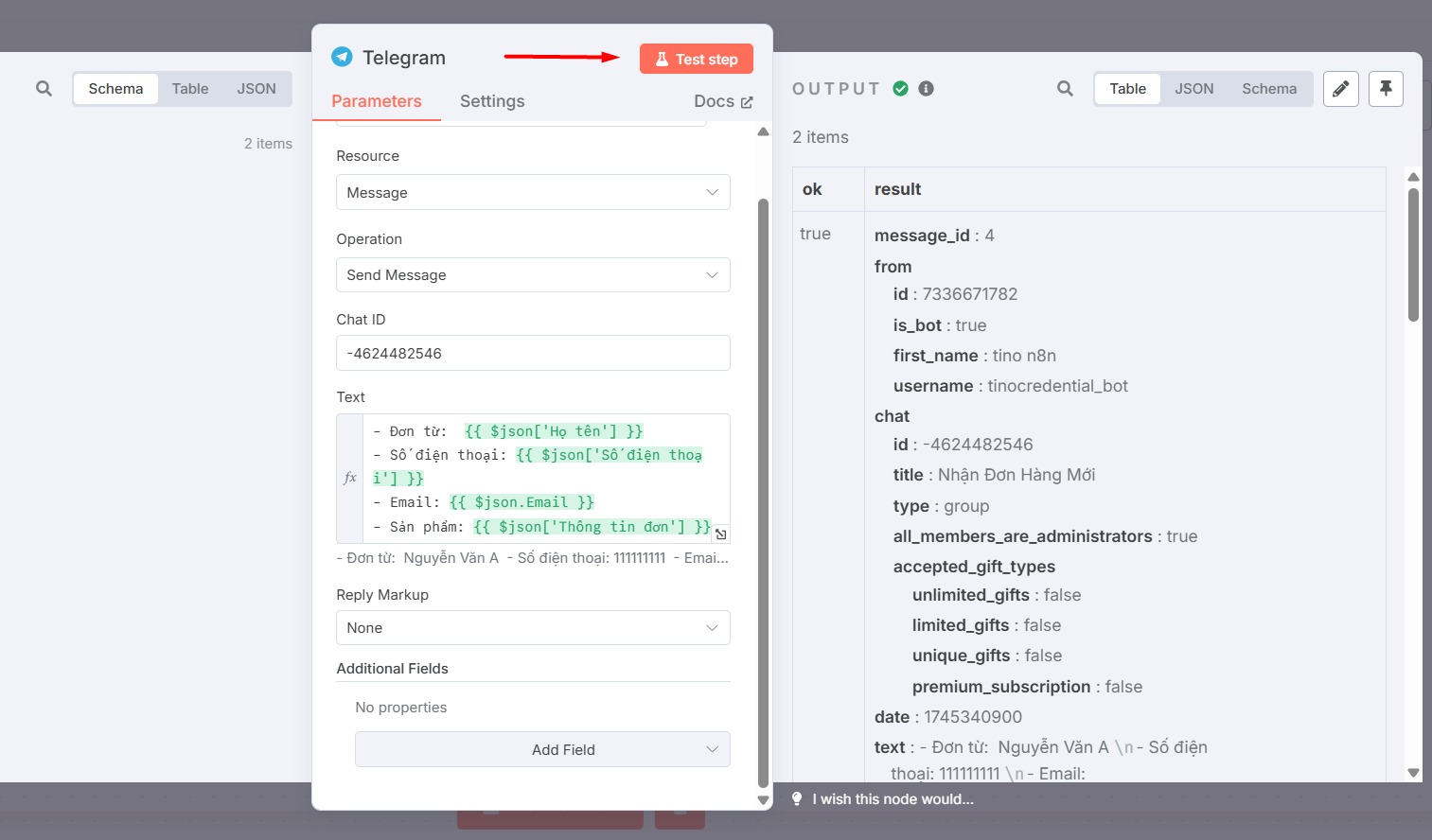
Task: Click the green output success checkmark
Action: pos(901,89)
